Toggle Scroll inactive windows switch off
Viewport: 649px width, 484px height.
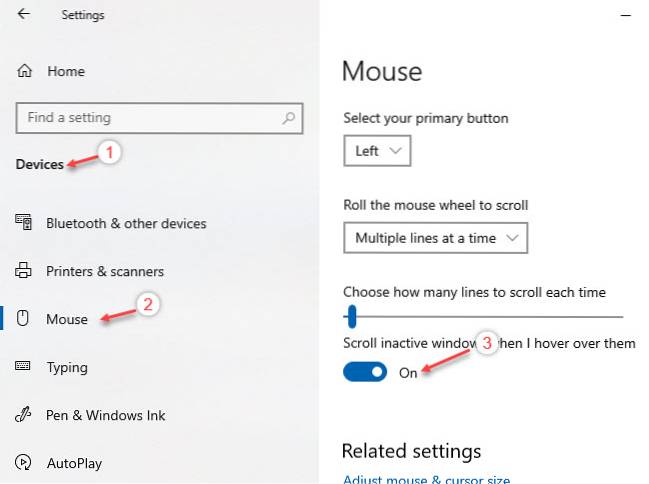coord(365,372)
